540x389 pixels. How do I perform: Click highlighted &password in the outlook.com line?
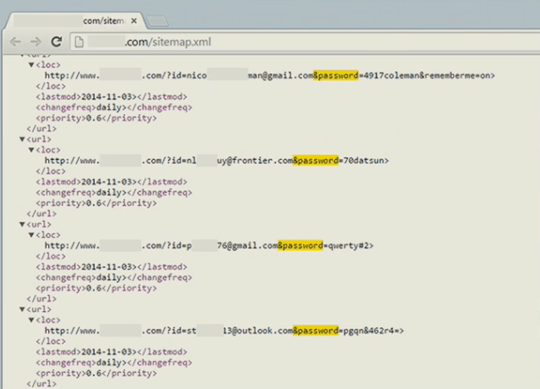[x=315, y=330]
